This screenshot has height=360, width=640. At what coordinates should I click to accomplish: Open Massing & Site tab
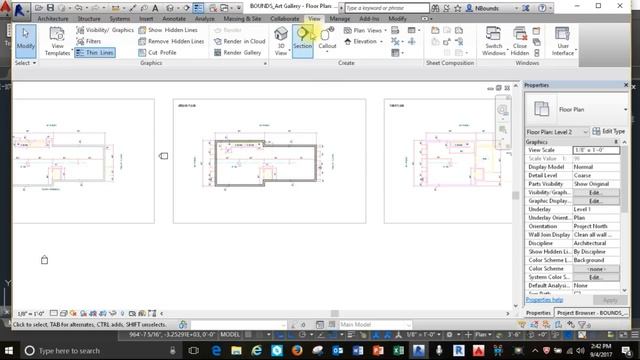[242, 19]
